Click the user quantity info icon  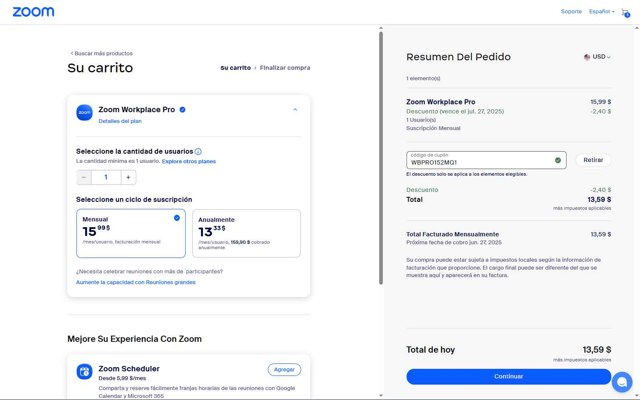198,151
